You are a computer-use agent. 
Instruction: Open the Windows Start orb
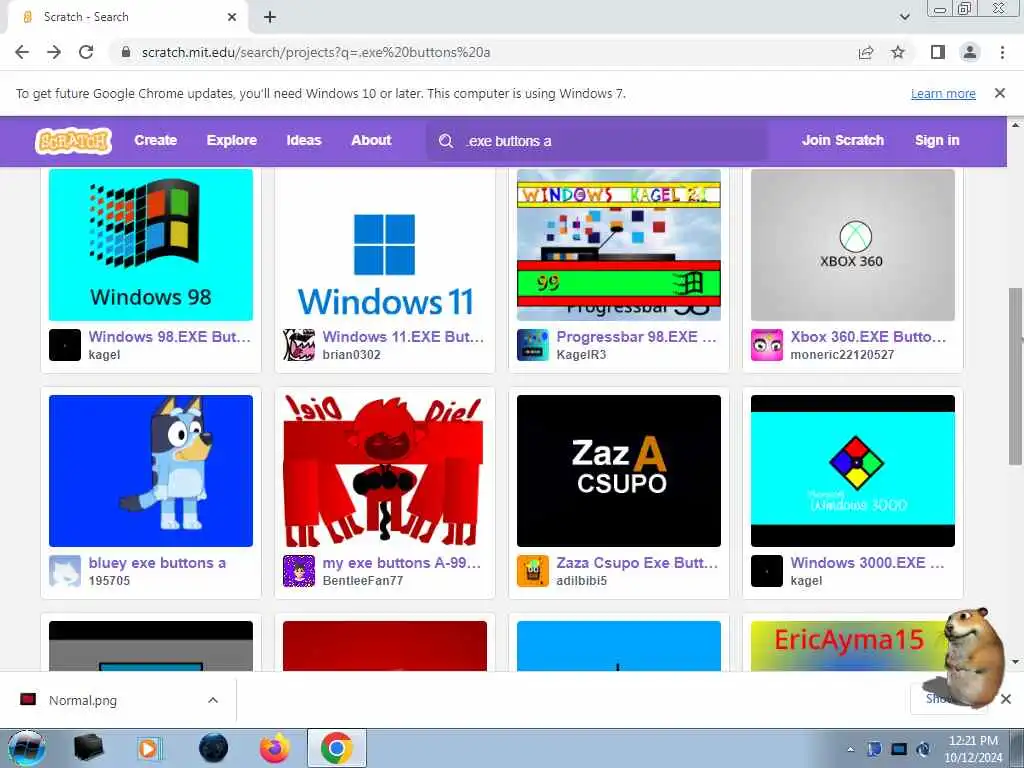27,748
